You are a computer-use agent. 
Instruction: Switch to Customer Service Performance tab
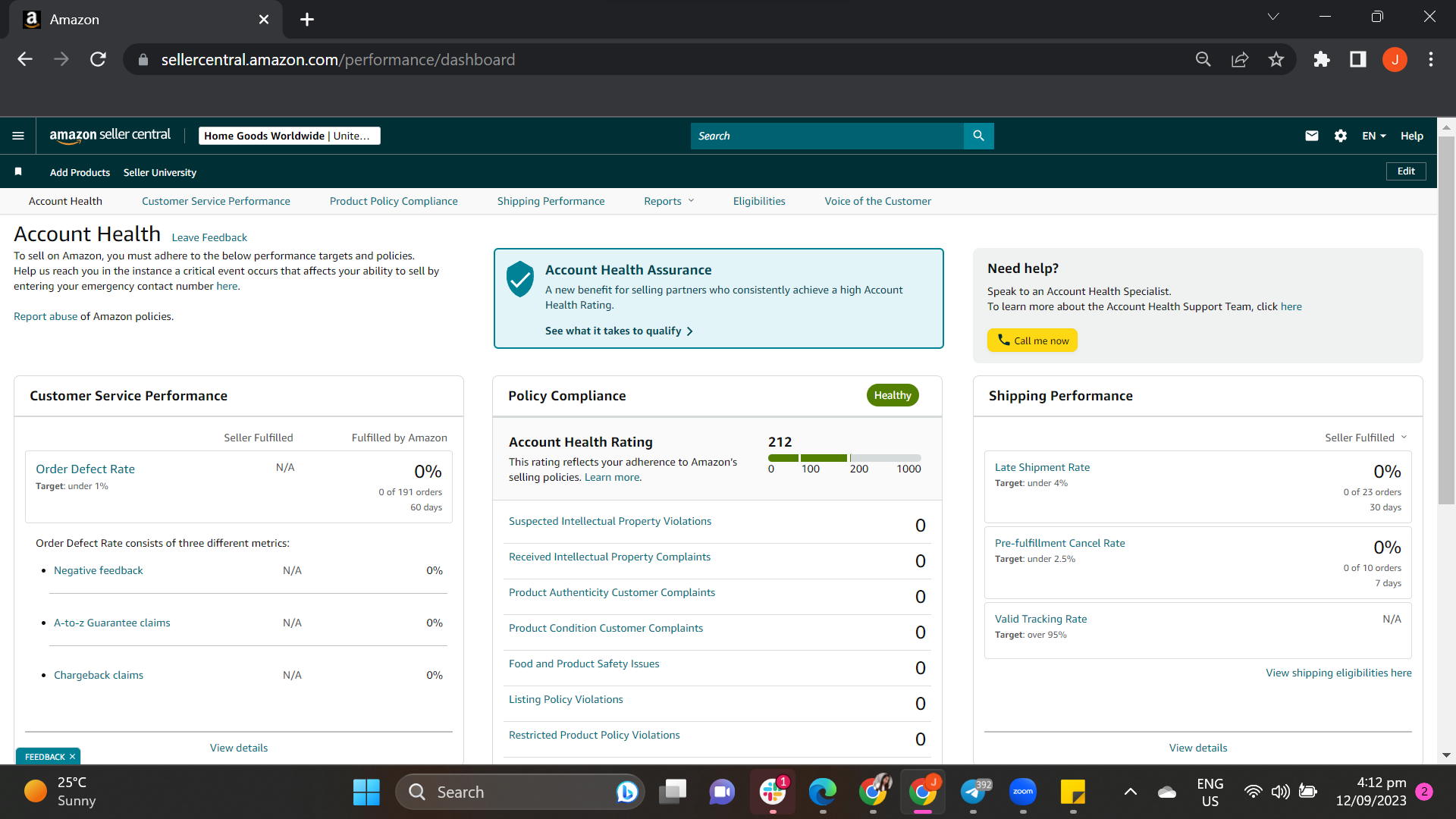pos(216,201)
